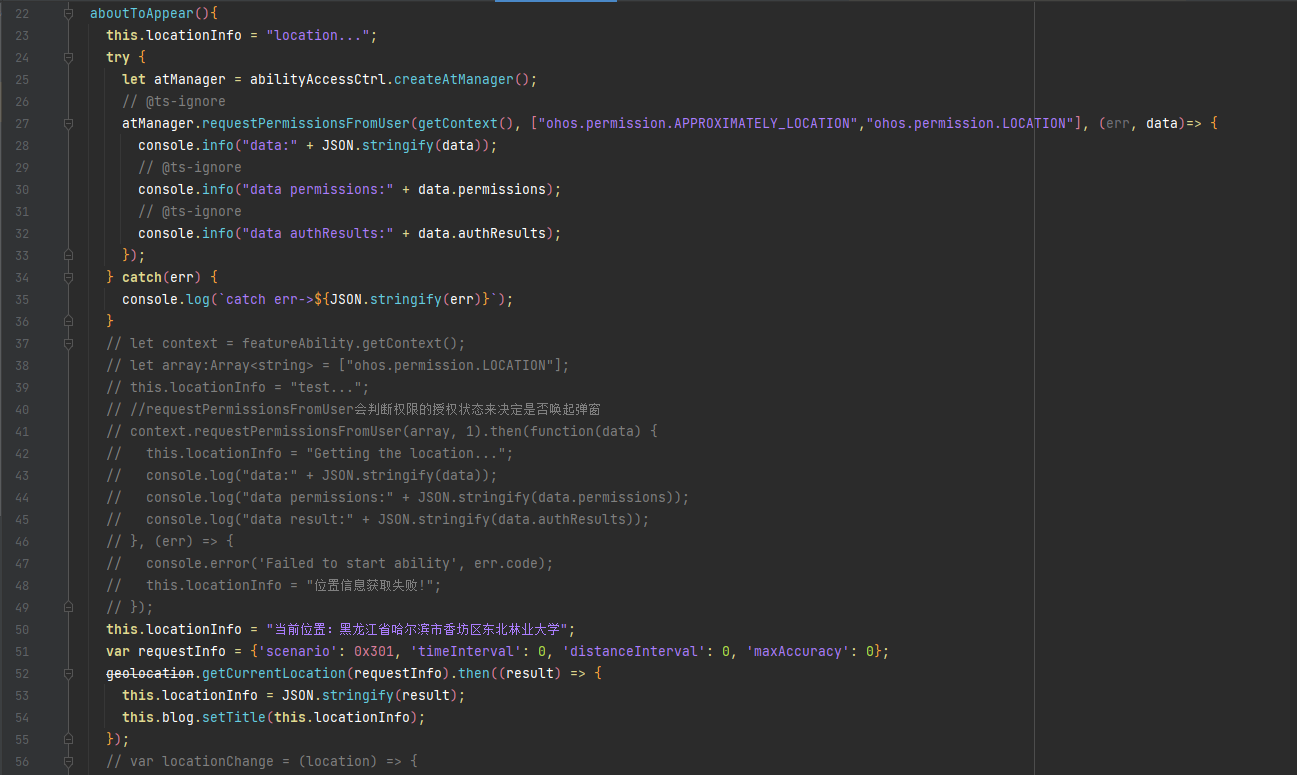The image size is (1297, 775).
Task: Fold the locationChange comment at line 56
Action: (69, 761)
